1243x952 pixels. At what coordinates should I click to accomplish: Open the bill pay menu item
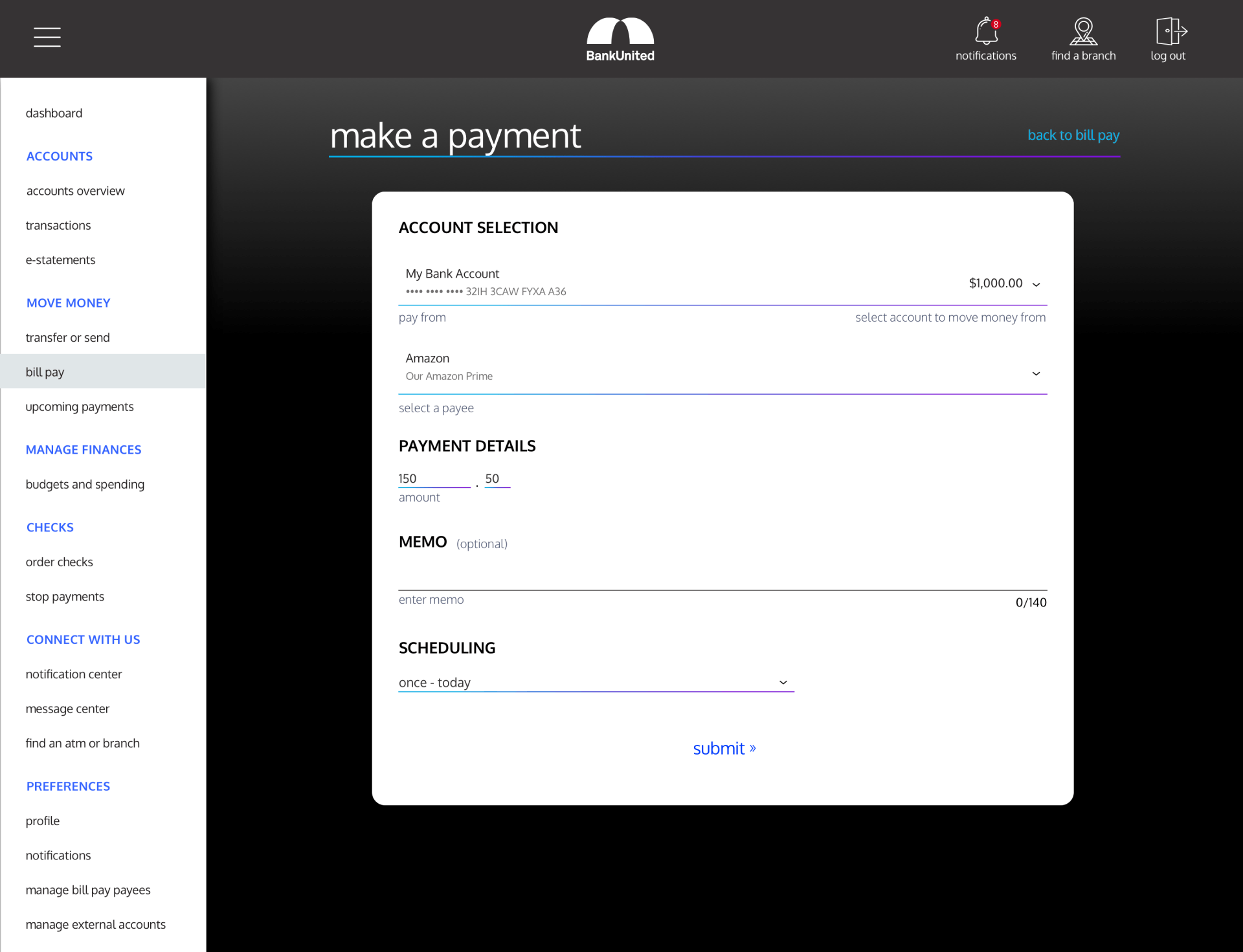coord(45,371)
